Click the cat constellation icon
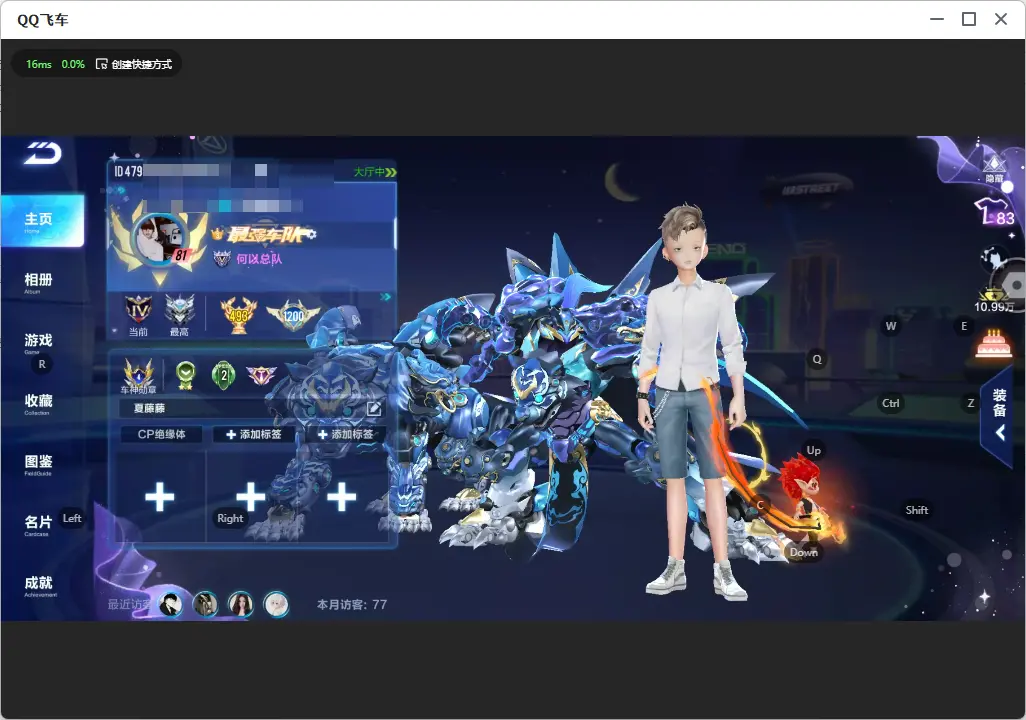The height and width of the screenshot is (720, 1026). (x=994, y=258)
